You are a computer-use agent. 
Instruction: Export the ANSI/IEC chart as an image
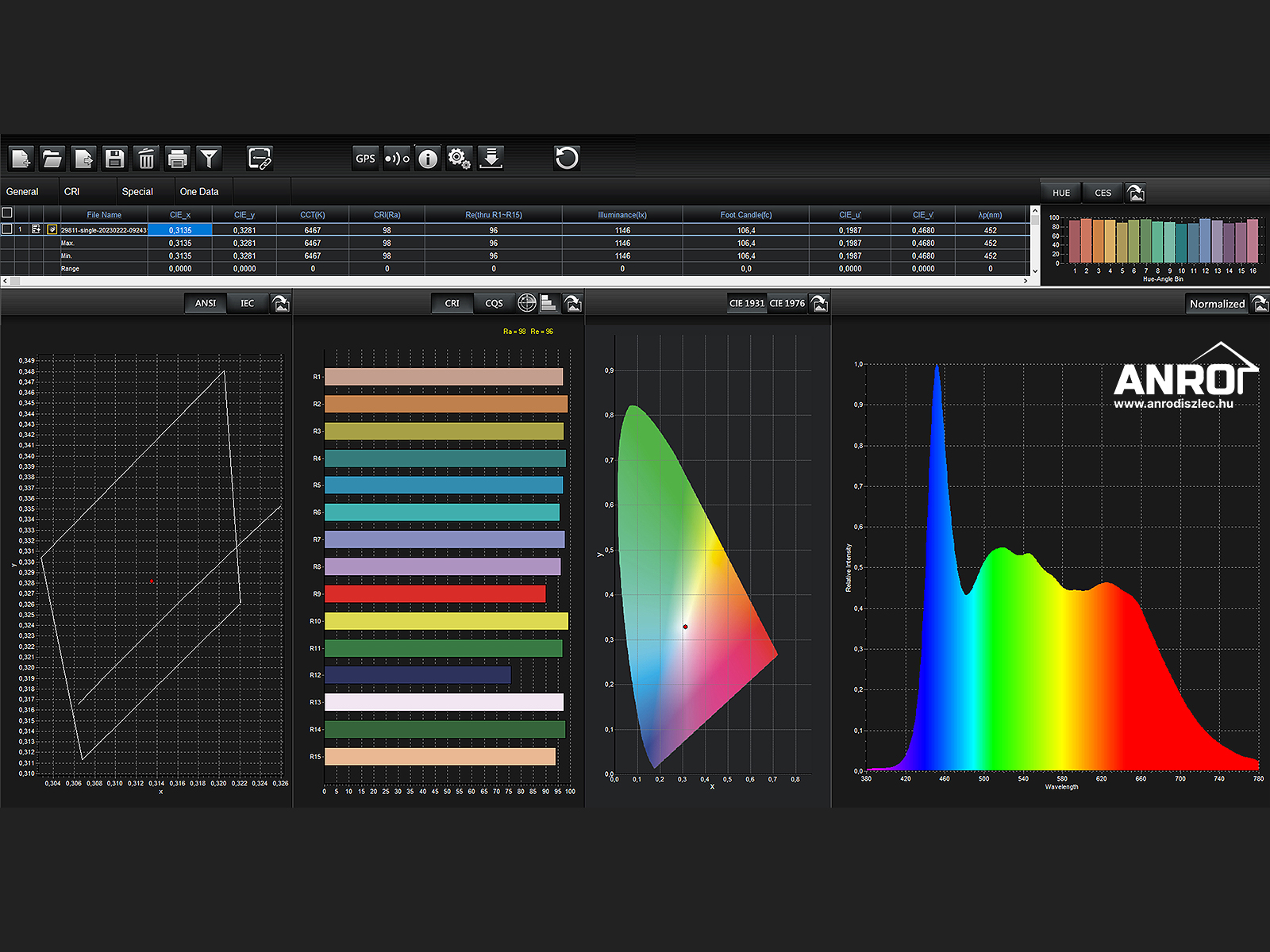pos(281,303)
